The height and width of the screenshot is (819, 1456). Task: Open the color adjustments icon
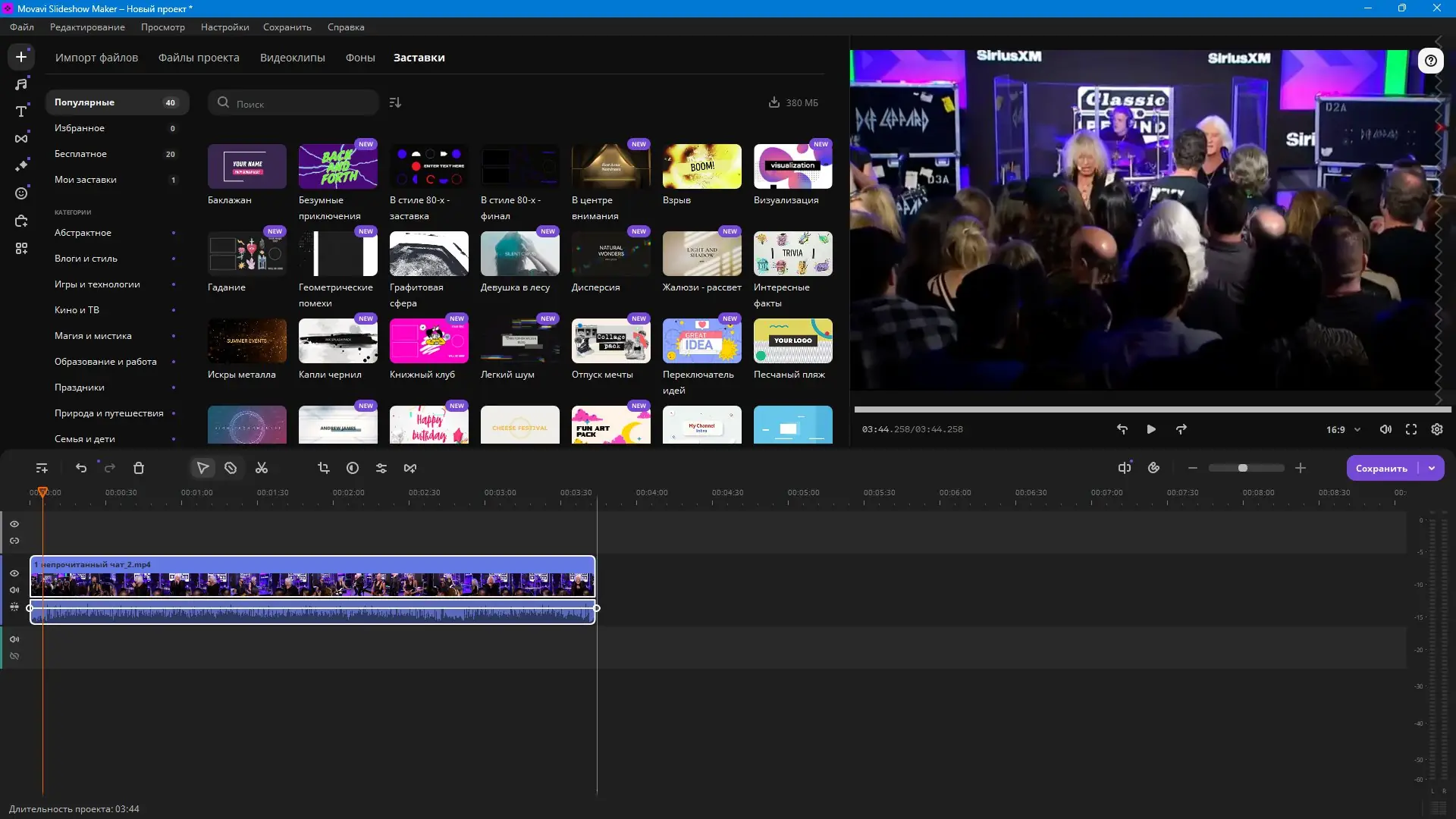click(353, 468)
